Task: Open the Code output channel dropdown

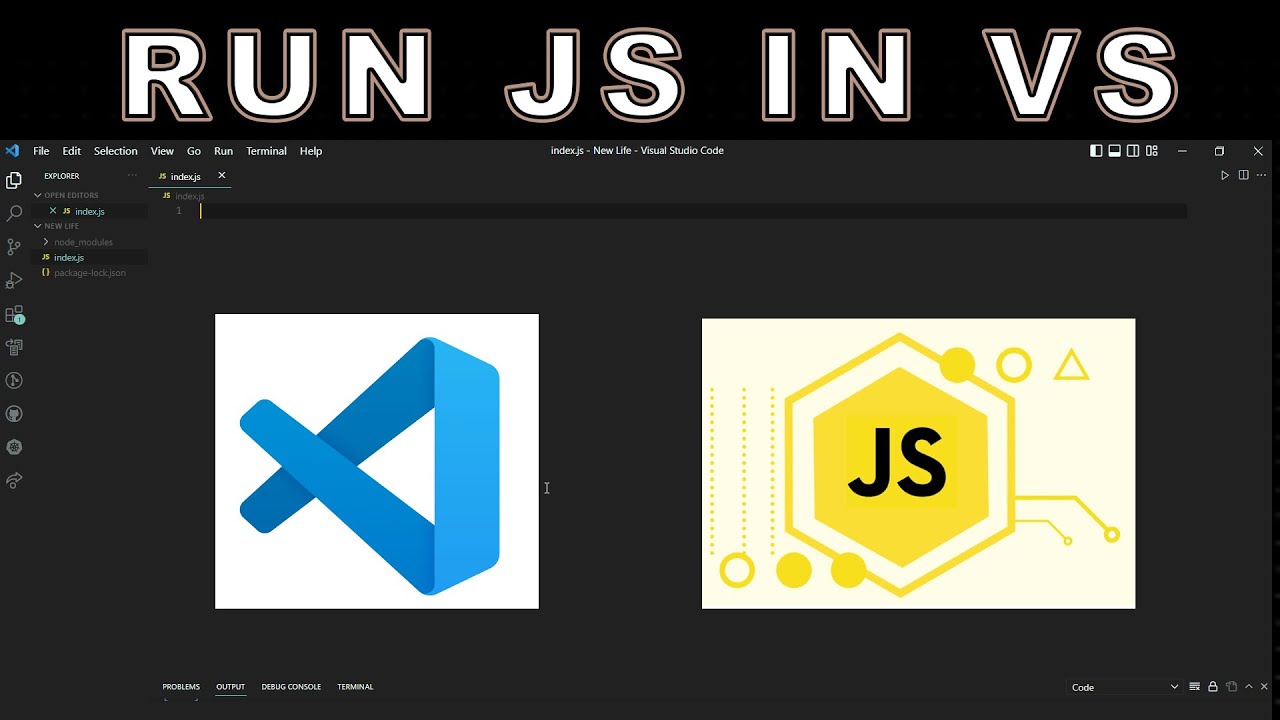Action: coord(1125,687)
